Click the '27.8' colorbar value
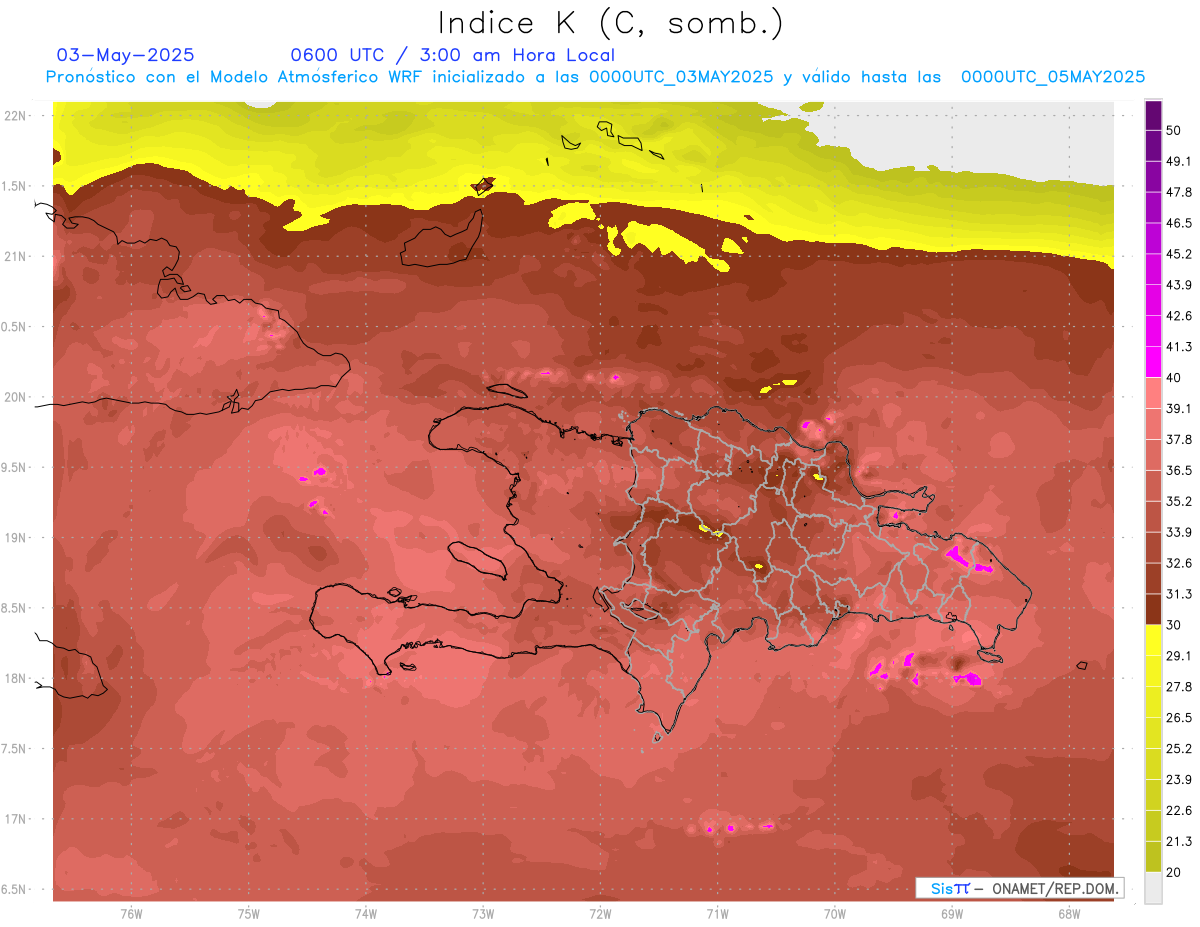The image size is (1200, 927). [x=1179, y=687]
